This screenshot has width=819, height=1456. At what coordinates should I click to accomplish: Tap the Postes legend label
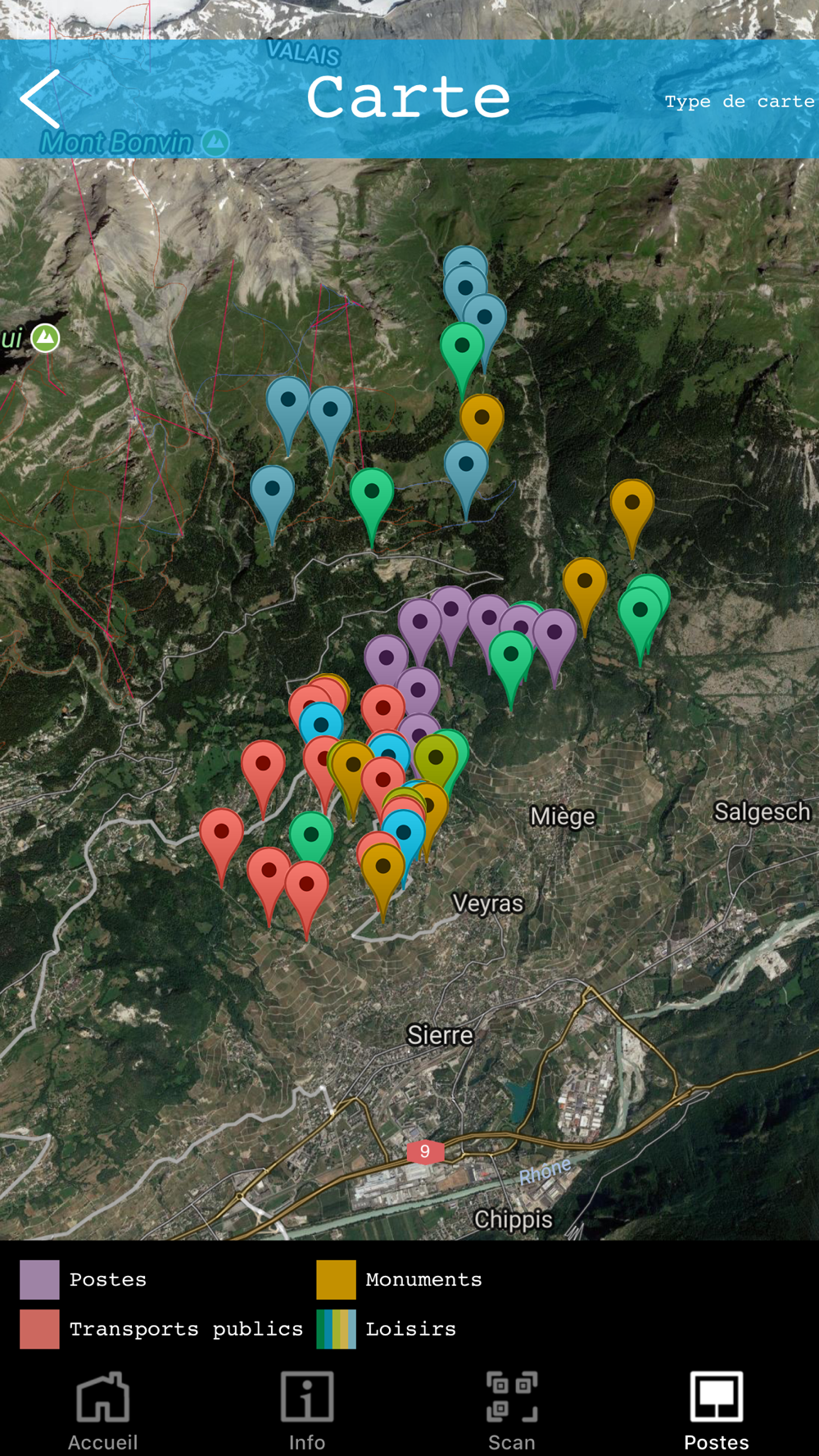coord(108,1280)
